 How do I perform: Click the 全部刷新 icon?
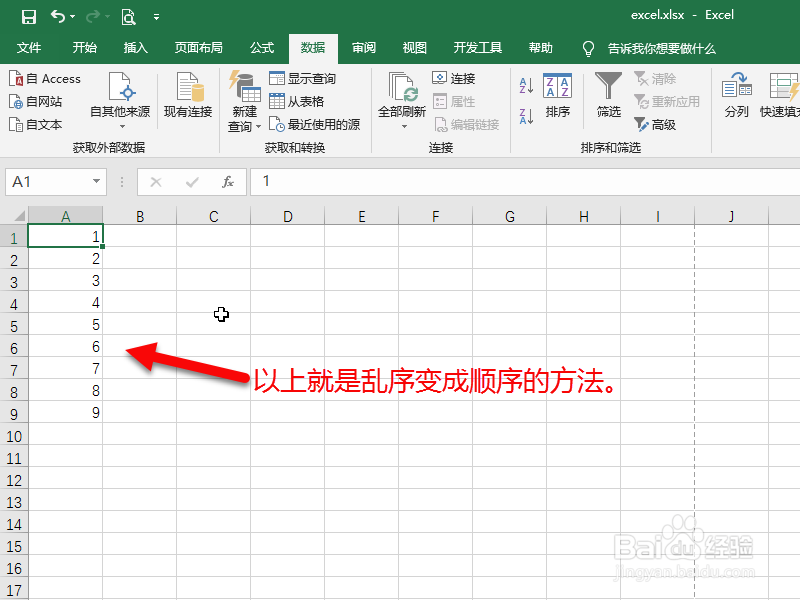click(x=403, y=87)
